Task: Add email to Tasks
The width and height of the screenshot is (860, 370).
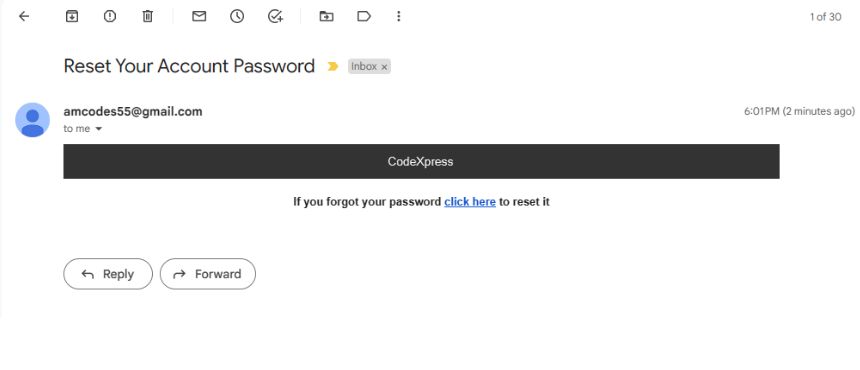Action: pos(275,16)
